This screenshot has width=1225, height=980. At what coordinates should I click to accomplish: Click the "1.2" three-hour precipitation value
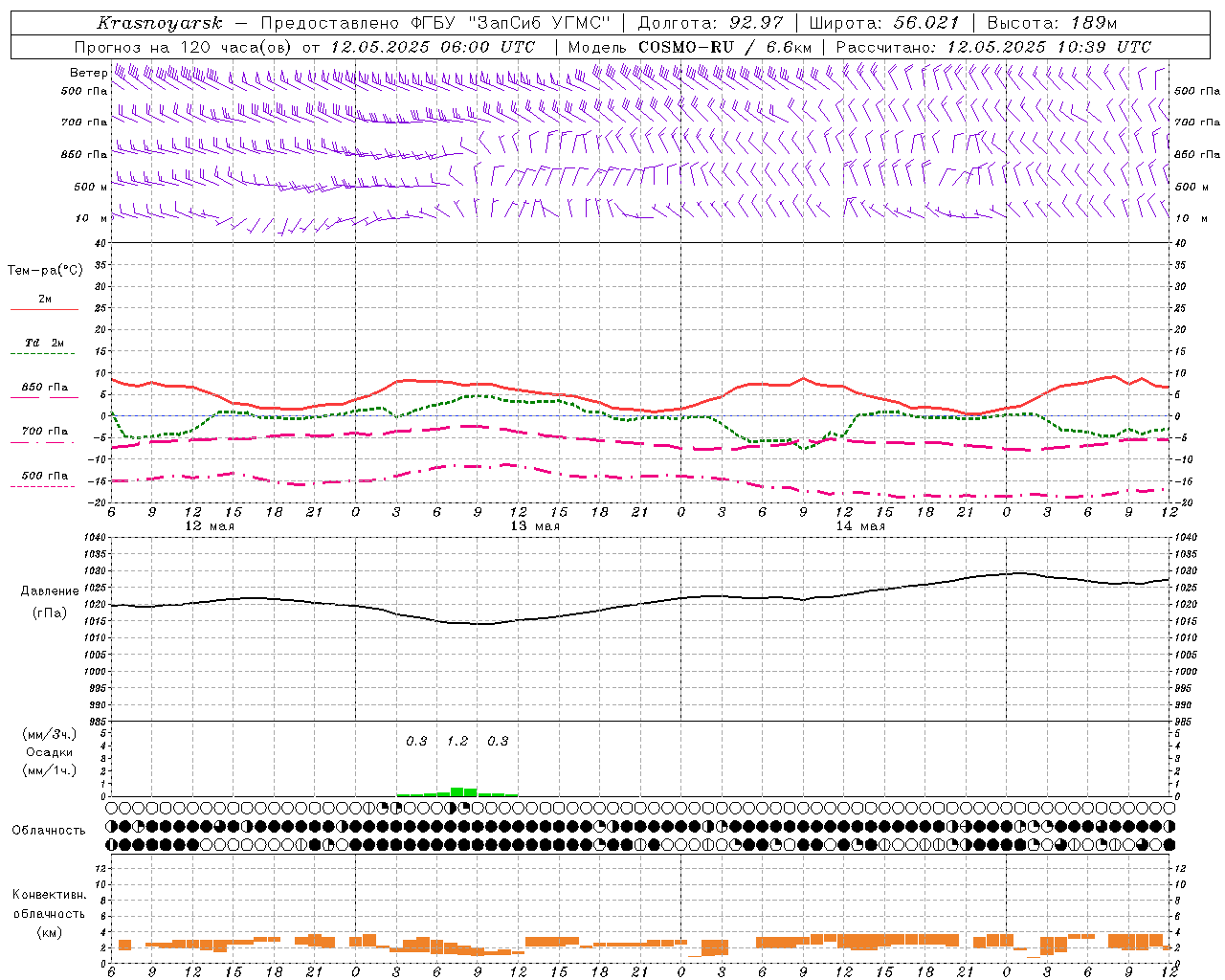tap(457, 742)
